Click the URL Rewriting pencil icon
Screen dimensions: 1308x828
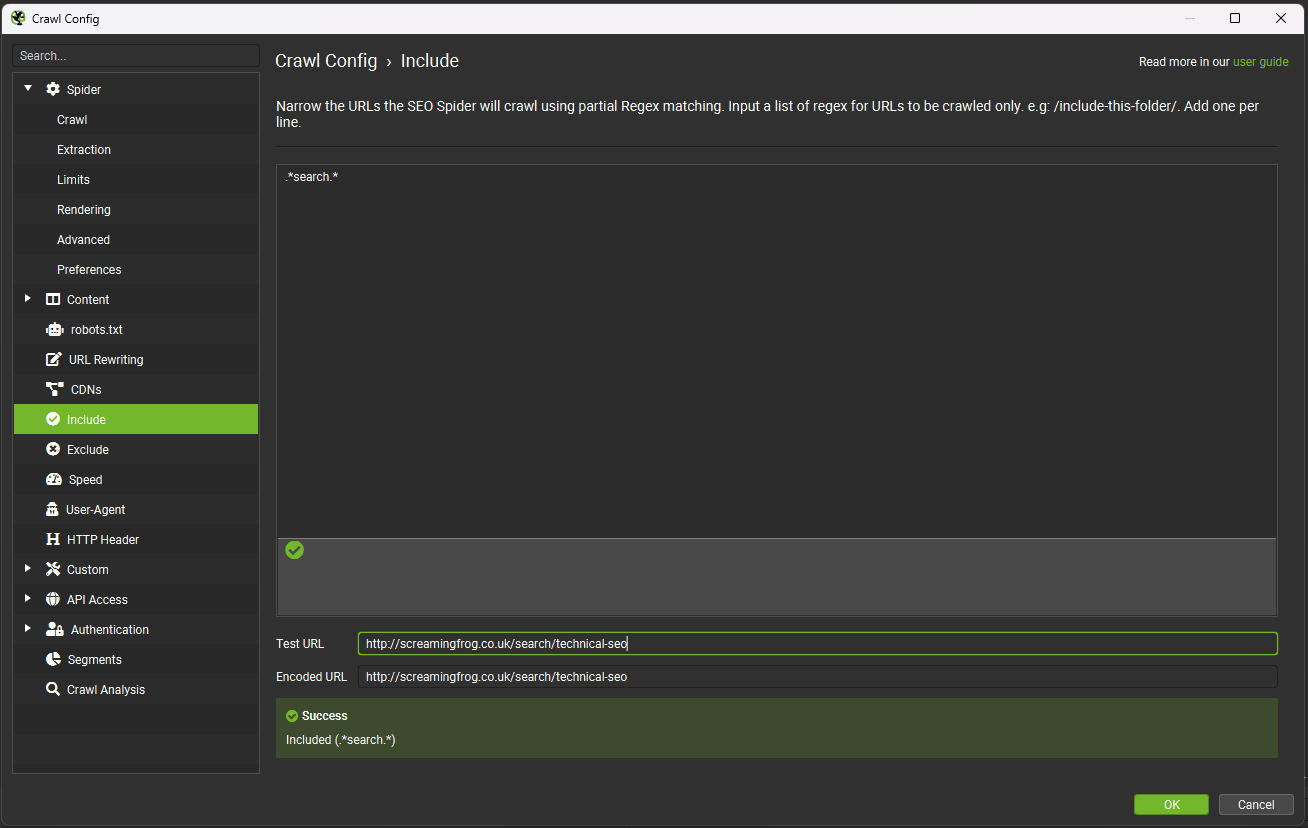click(x=54, y=360)
